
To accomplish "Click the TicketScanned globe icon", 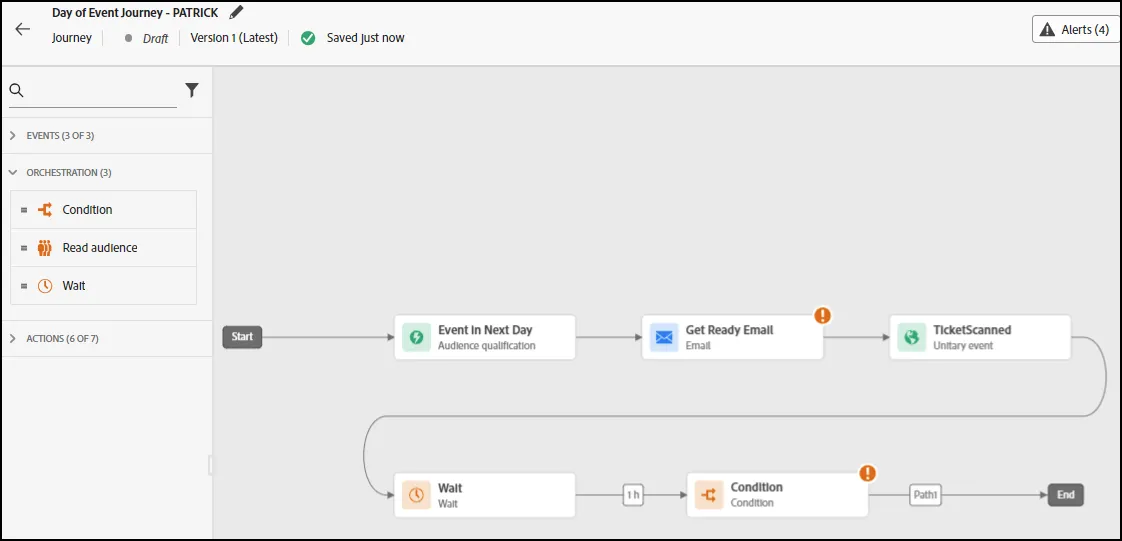I will click(911, 337).
